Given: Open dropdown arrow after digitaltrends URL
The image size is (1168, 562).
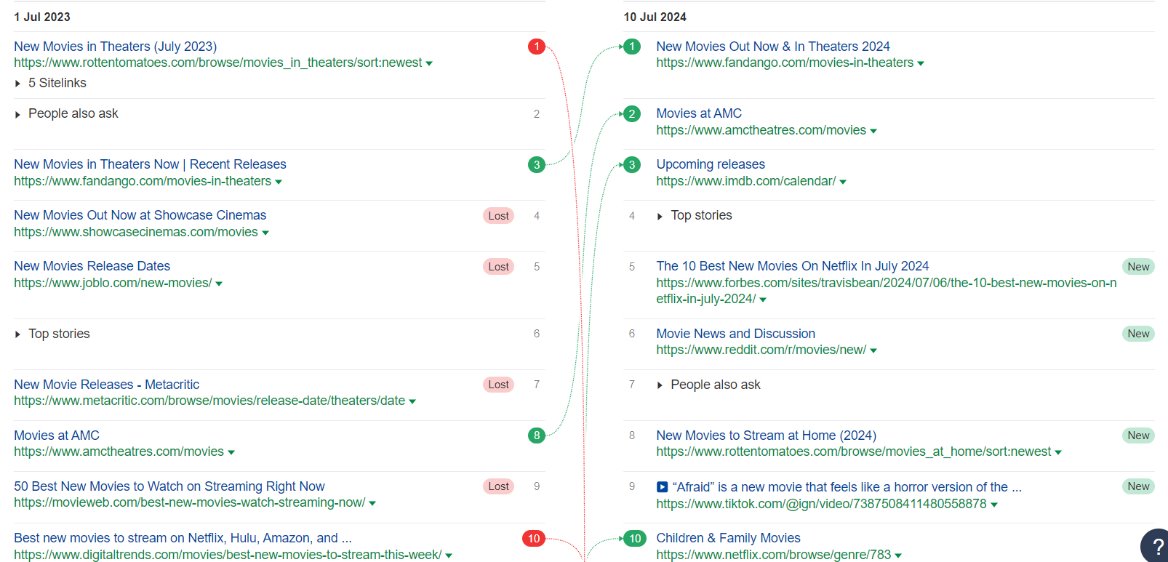Looking at the screenshot, I should click(x=449, y=555).
